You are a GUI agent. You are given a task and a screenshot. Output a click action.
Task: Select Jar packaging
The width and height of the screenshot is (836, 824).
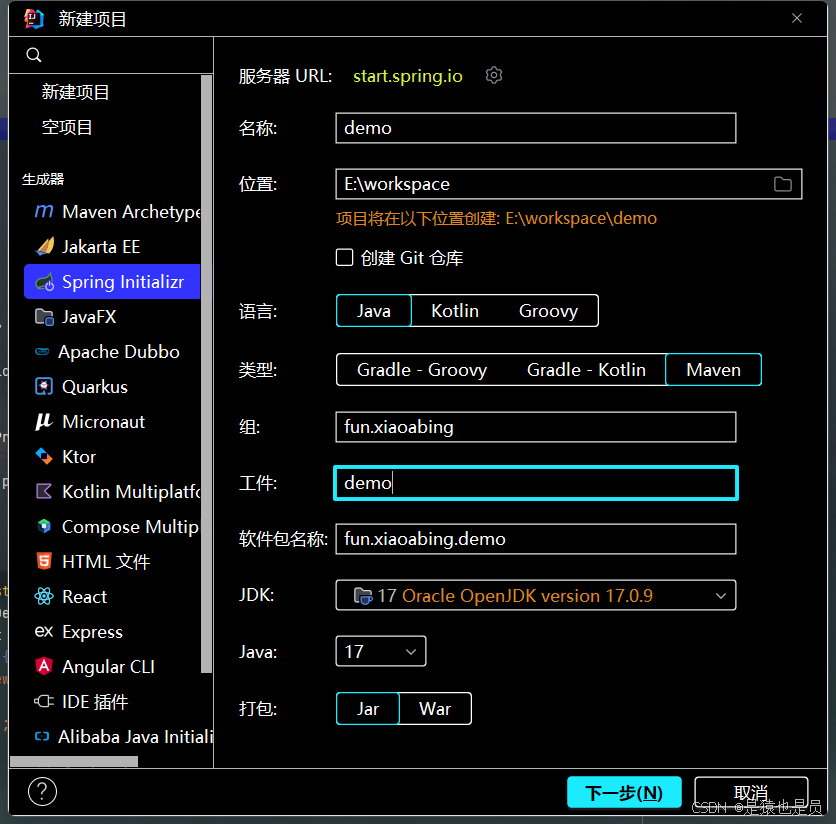click(368, 709)
